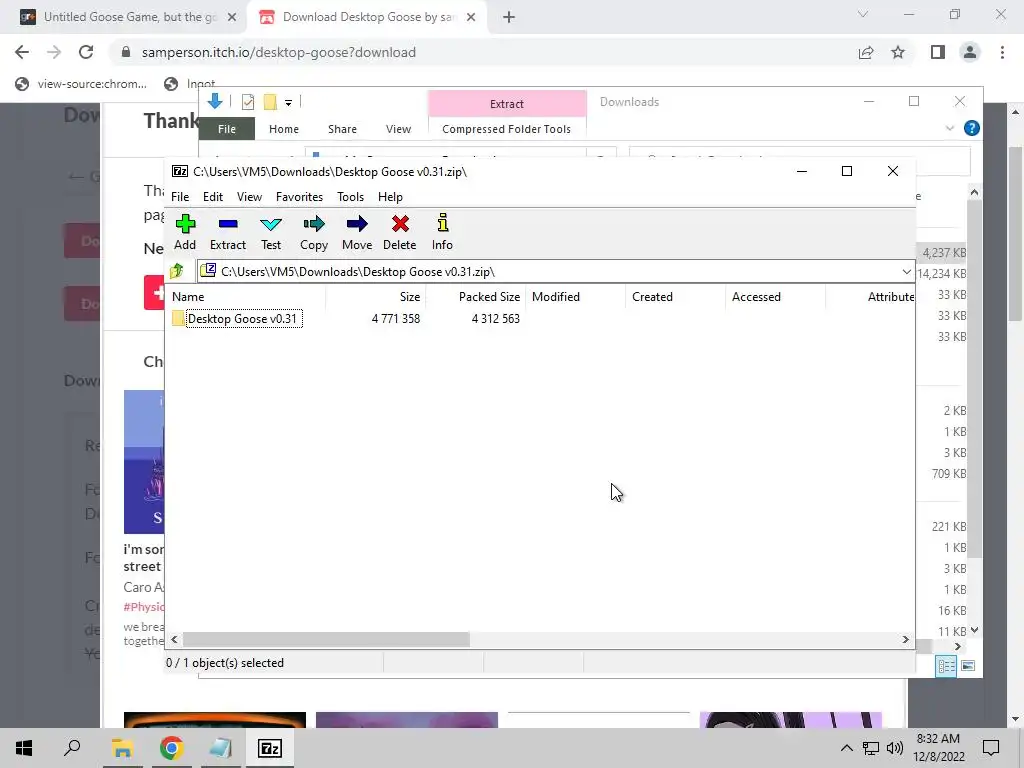Click the Properties quick access icon in Explorer
Screen dimensions: 1024x768
pyautogui.click(x=248, y=101)
